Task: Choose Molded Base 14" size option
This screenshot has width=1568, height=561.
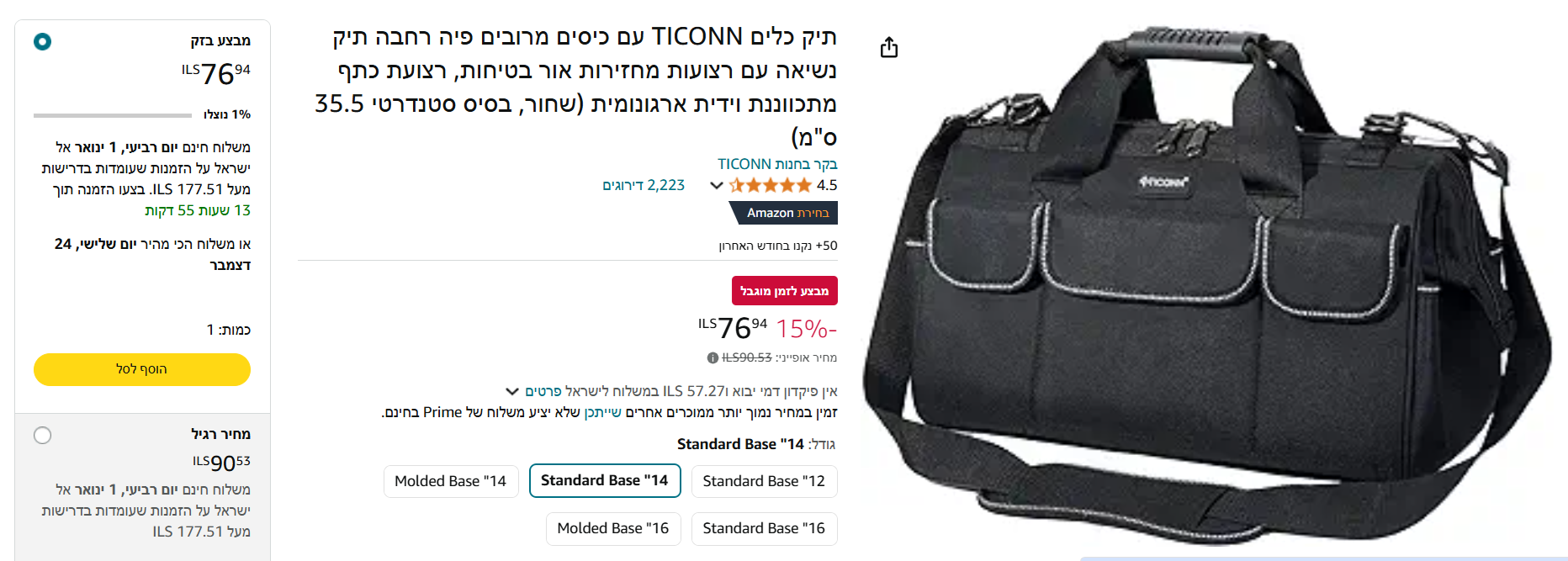Action: pos(451,481)
